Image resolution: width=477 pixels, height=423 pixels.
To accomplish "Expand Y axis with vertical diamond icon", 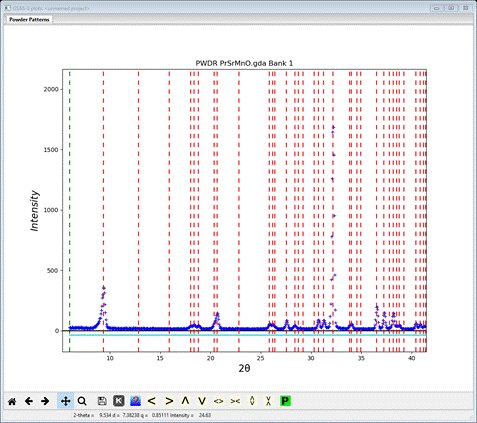I will click(x=252, y=401).
